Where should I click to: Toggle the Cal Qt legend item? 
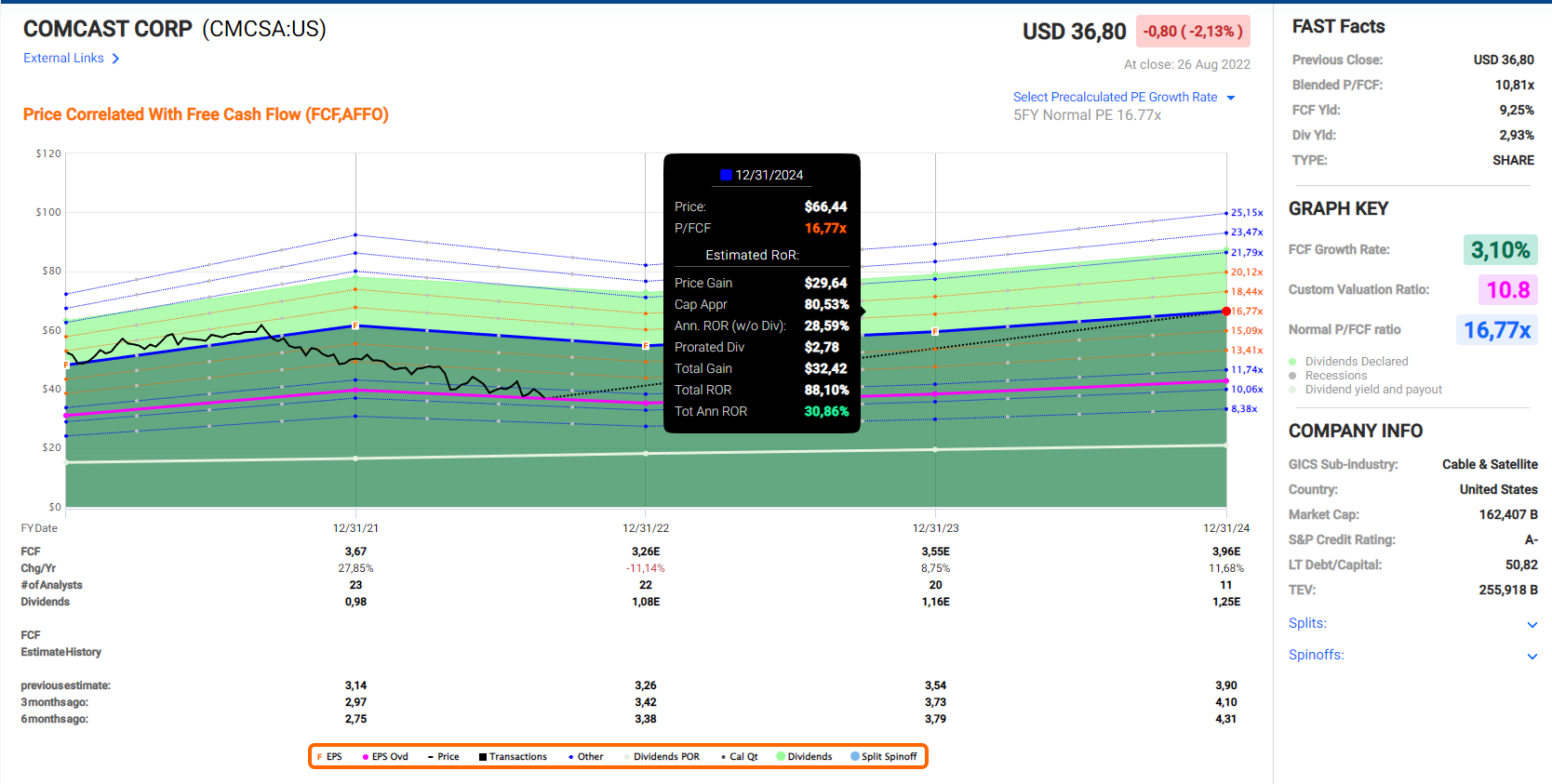tap(739, 757)
